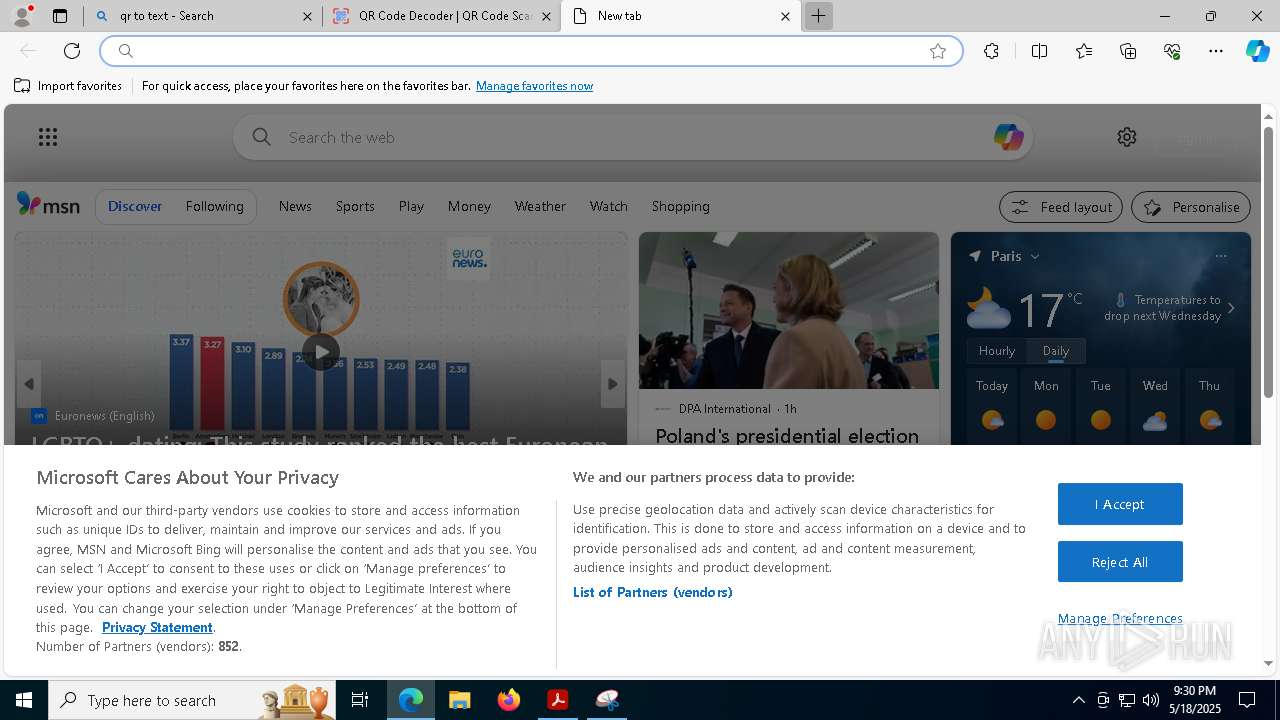This screenshot has height=720, width=1280.
Task: Select Wed forecast in weather card
Action: (x=1155, y=405)
